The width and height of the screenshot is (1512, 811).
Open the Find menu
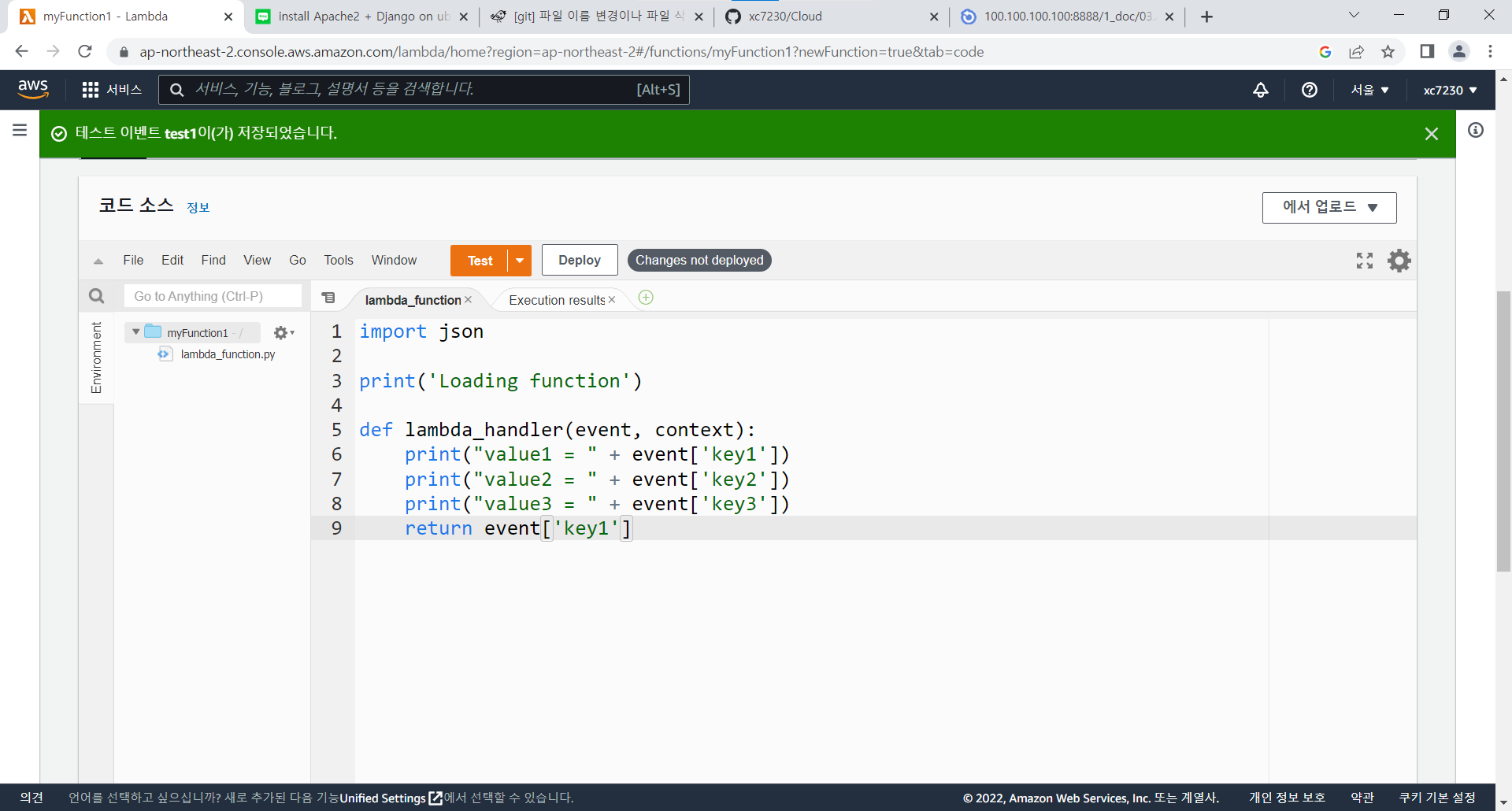click(213, 260)
